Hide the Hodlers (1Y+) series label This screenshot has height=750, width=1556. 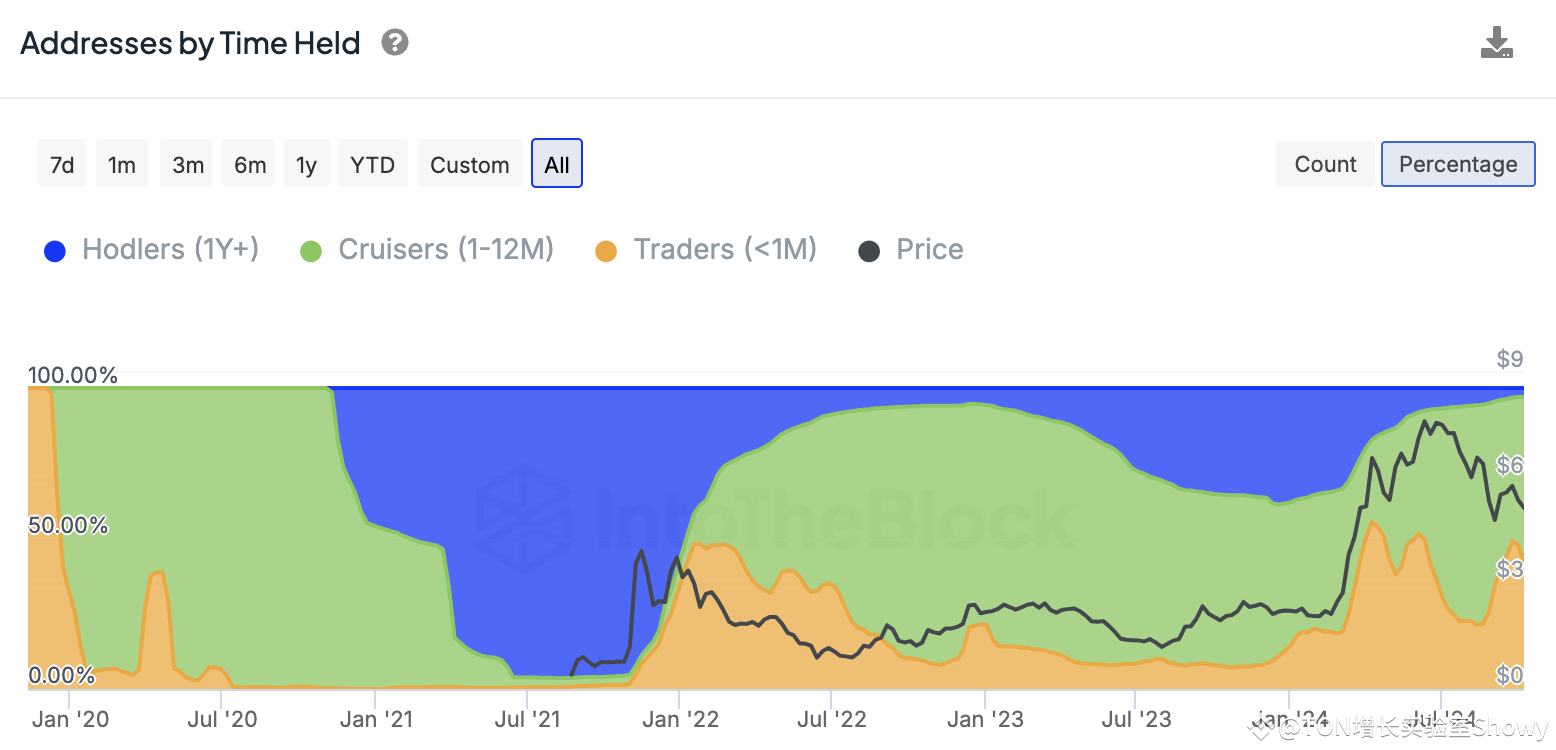point(171,249)
